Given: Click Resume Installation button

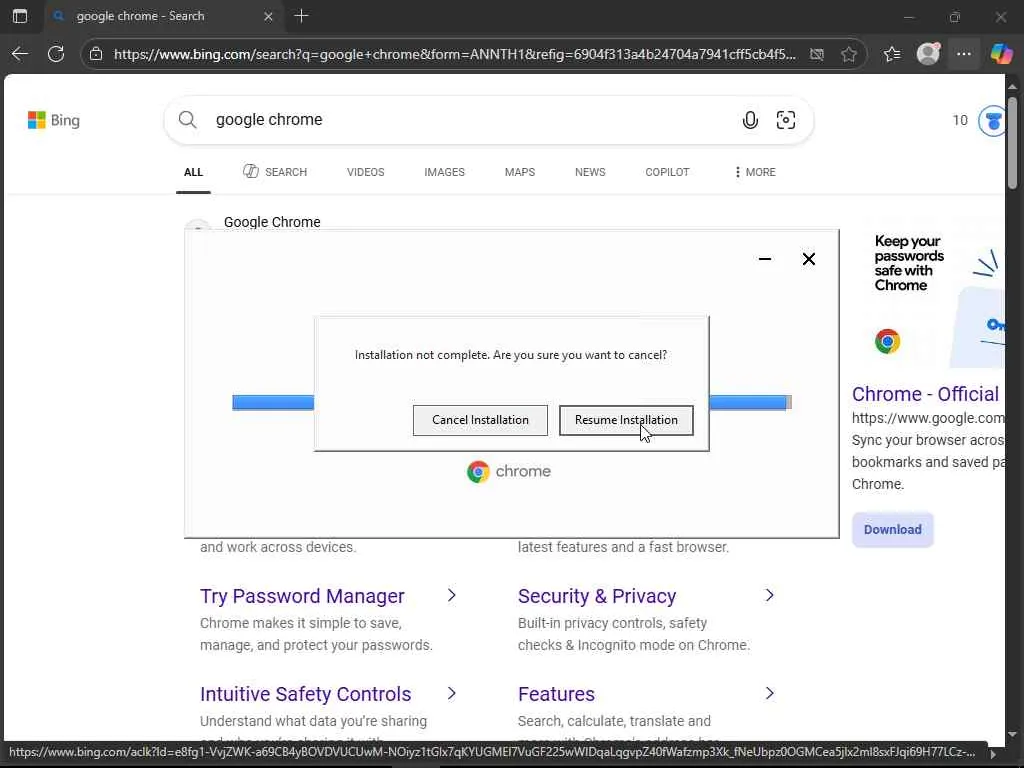Looking at the screenshot, I should pos(626,420).
